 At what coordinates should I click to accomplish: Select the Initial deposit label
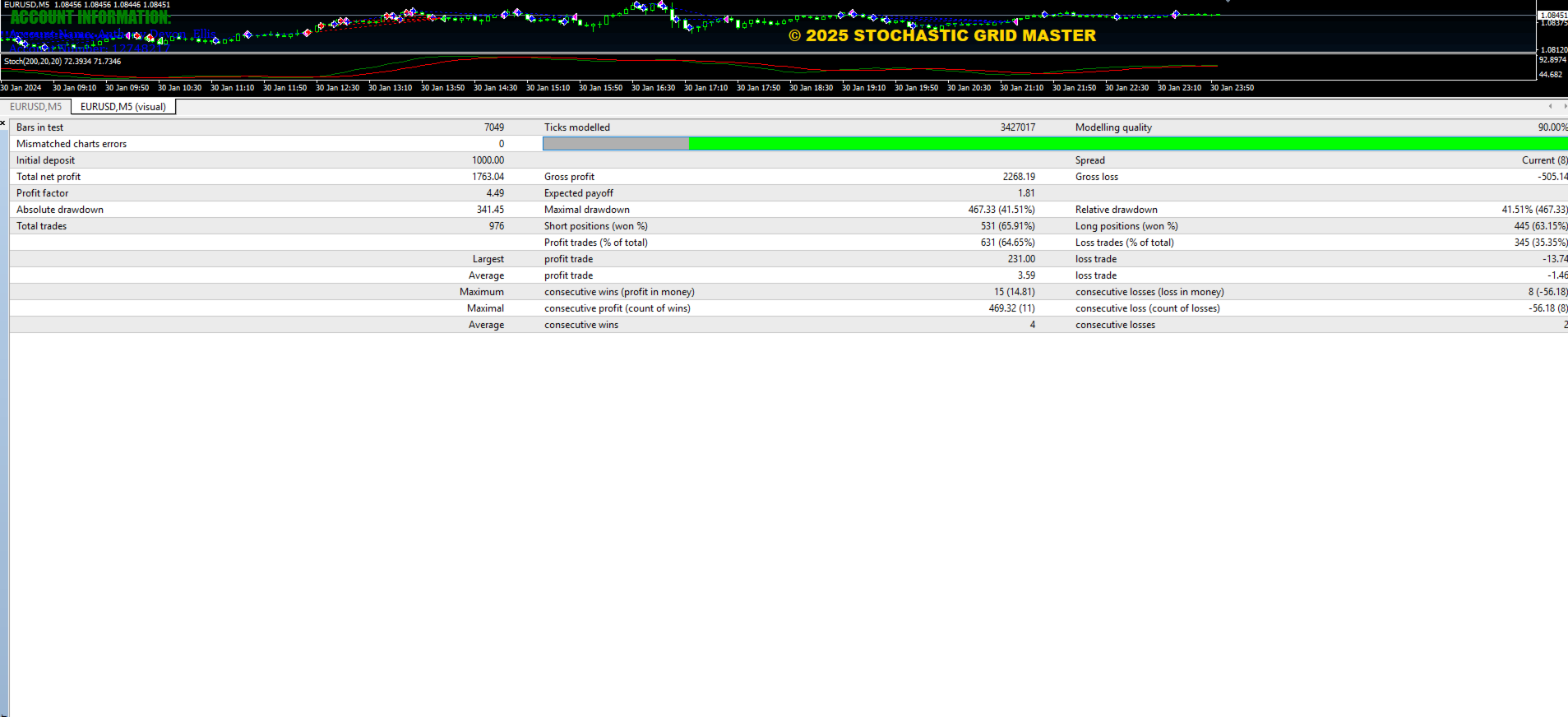click(x=45, y=160)
